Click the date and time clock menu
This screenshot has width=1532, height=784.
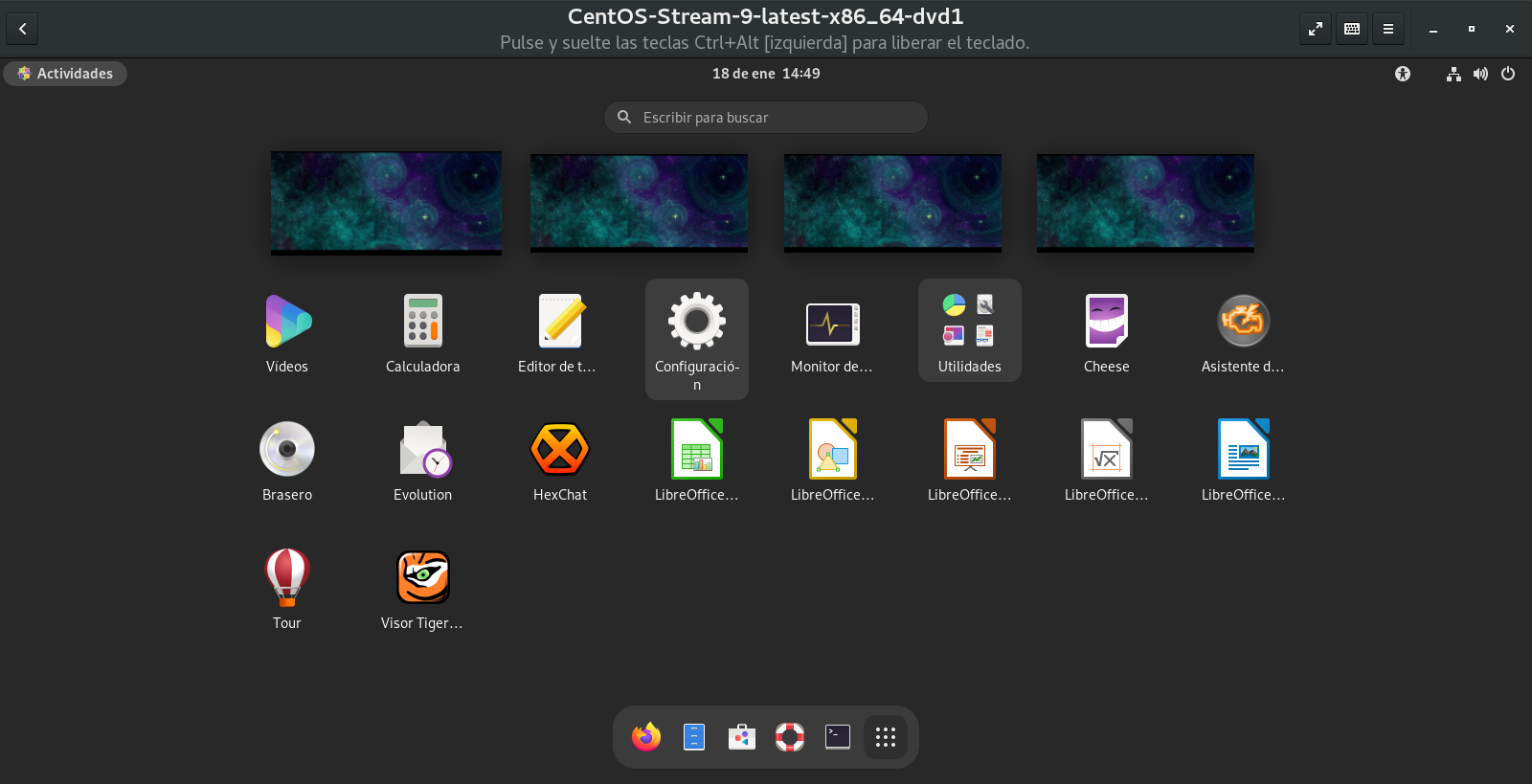tap(765, 74)
